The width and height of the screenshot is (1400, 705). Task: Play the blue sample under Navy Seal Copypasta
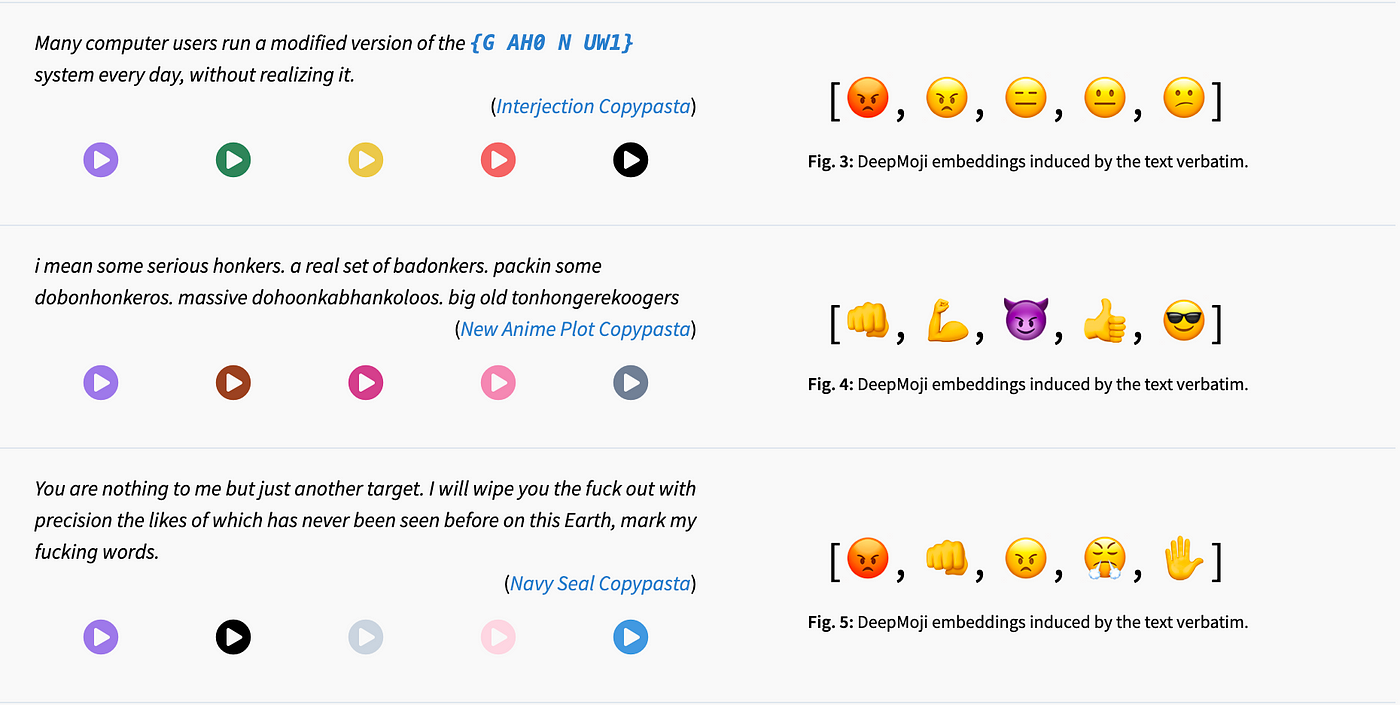pyautogui.click(x=630, y=636)
